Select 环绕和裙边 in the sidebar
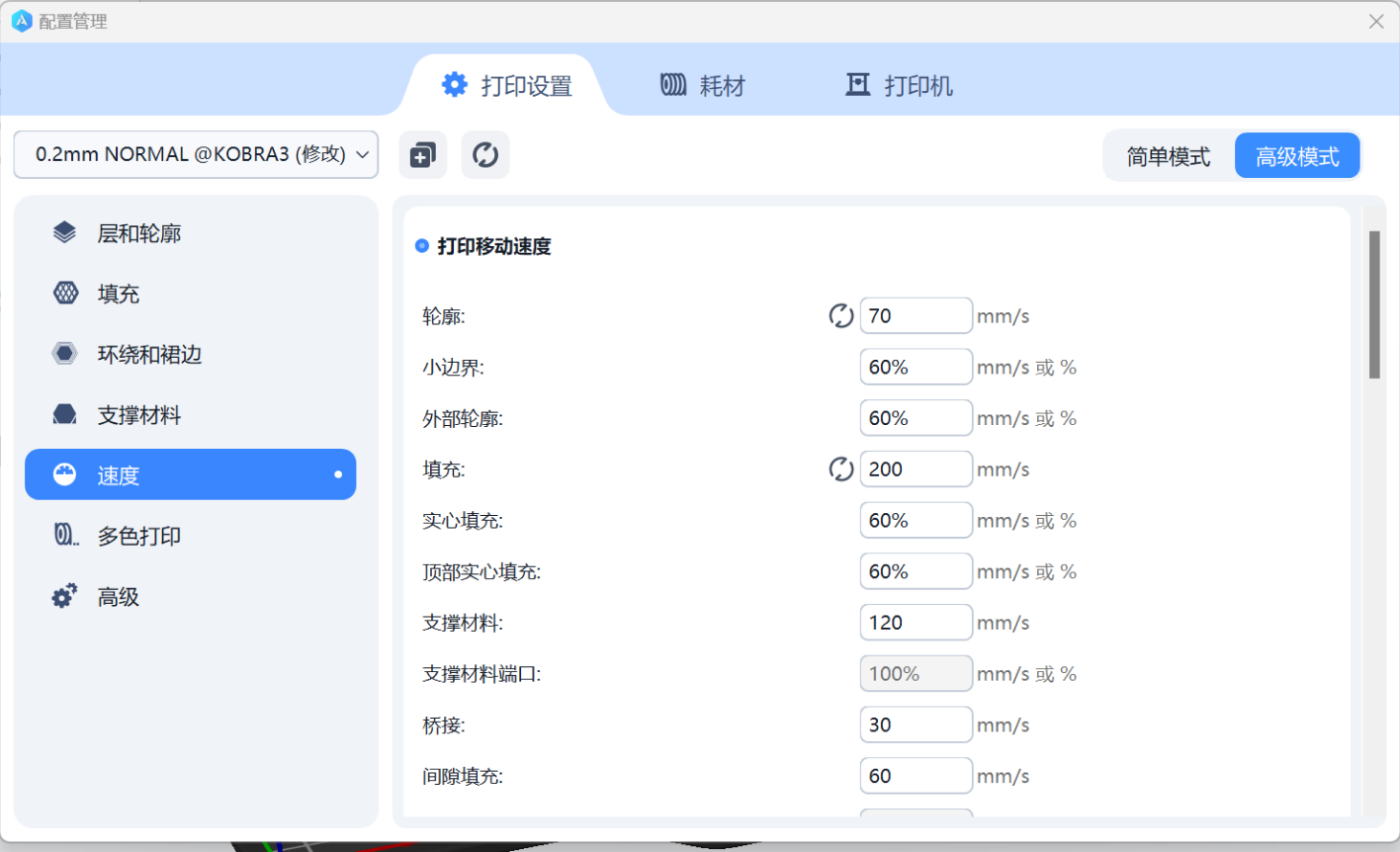 [x=149, y=355]
